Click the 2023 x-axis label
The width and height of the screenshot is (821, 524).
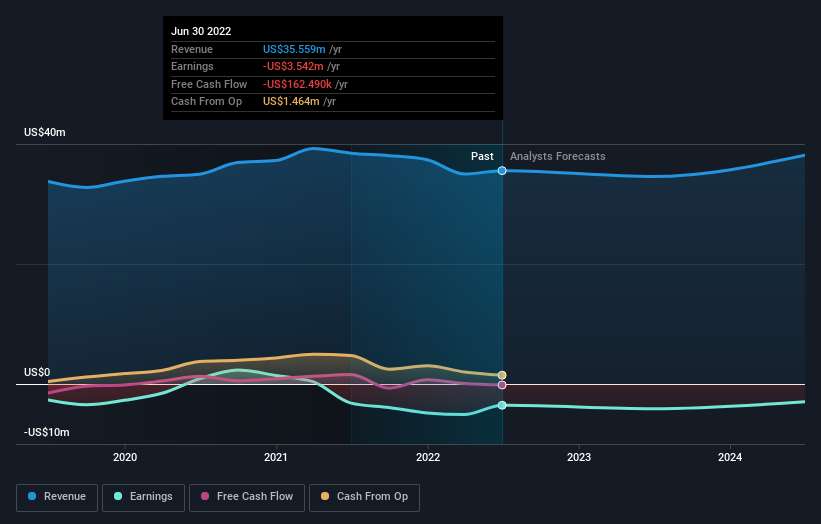coord(579,458)
